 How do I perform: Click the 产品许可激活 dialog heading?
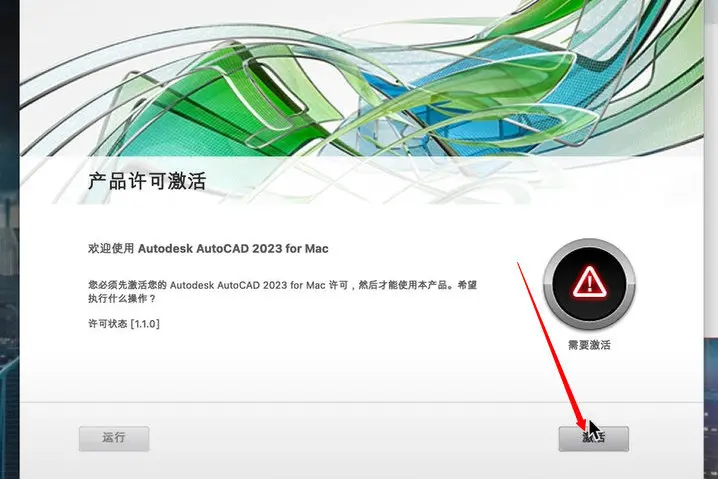(x=147, y=181)
